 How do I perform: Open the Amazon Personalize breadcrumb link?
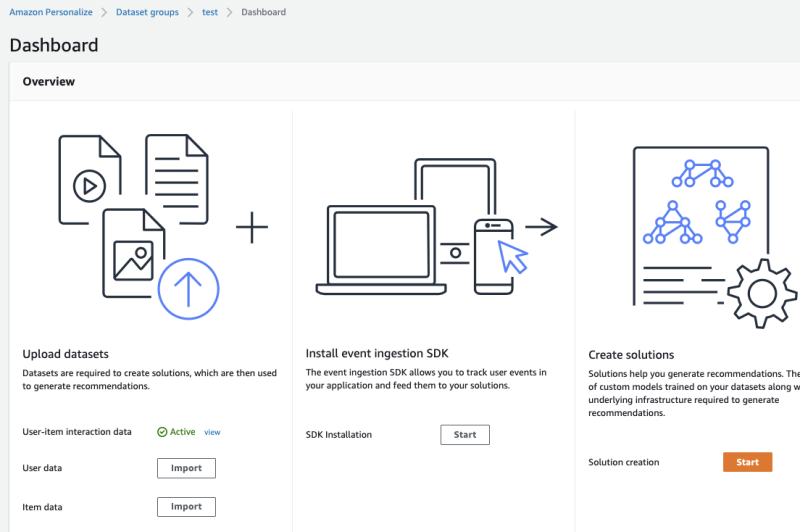50,12
